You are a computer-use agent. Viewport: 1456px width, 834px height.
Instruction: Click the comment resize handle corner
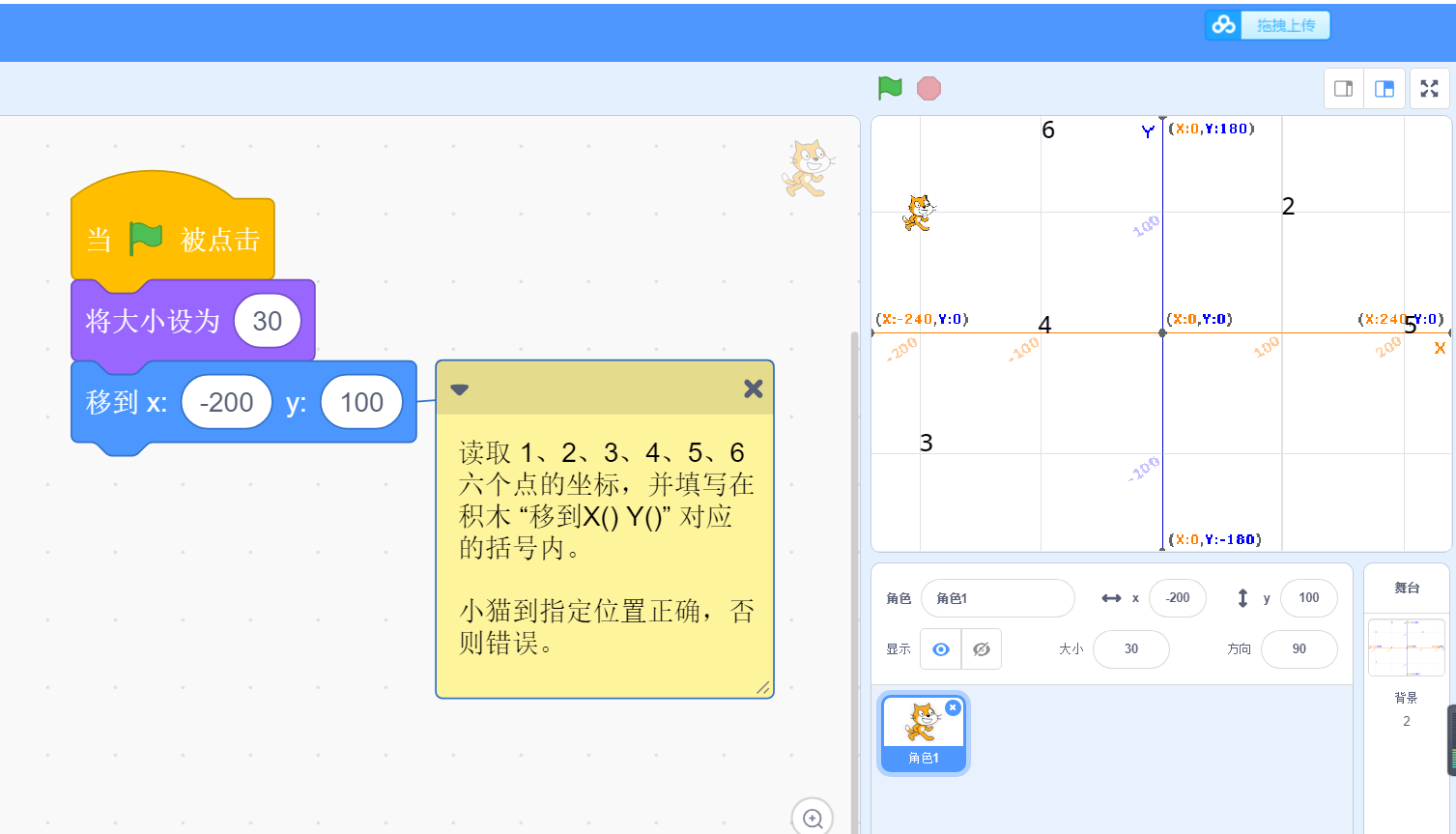762,687
